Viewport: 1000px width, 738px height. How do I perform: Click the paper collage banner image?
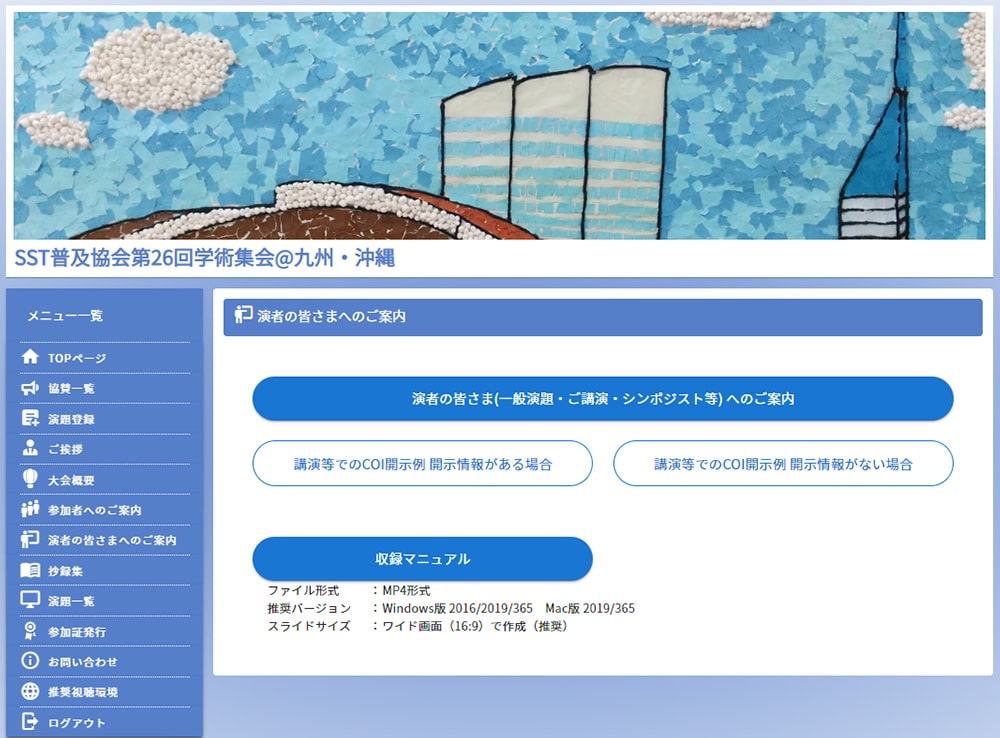pos(499,126)
